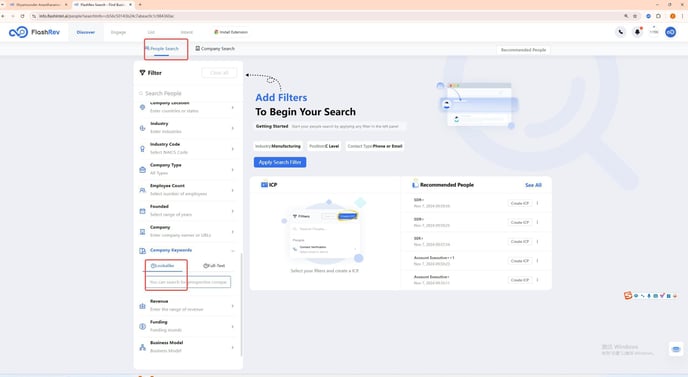This screenshot has width=688, height=377.
Task: Click the Industry Code filter icon
Action: (x=142, y=149)
